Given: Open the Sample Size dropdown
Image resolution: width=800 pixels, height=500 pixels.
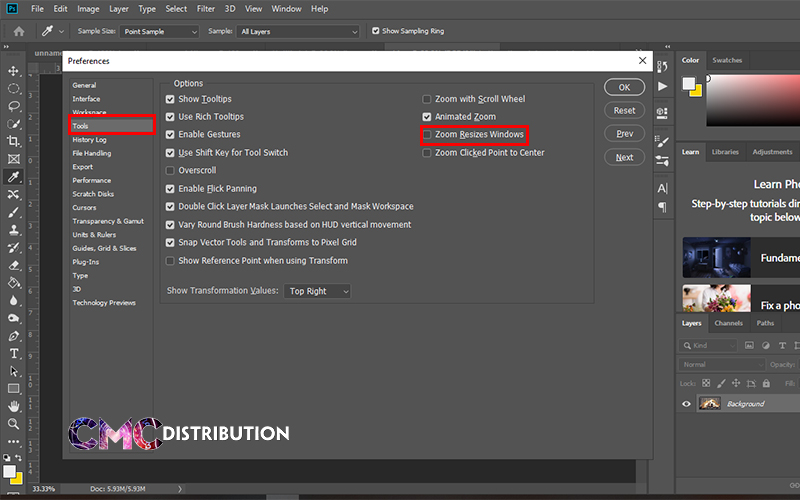Looking at the screenshot, I should [160, 31].
